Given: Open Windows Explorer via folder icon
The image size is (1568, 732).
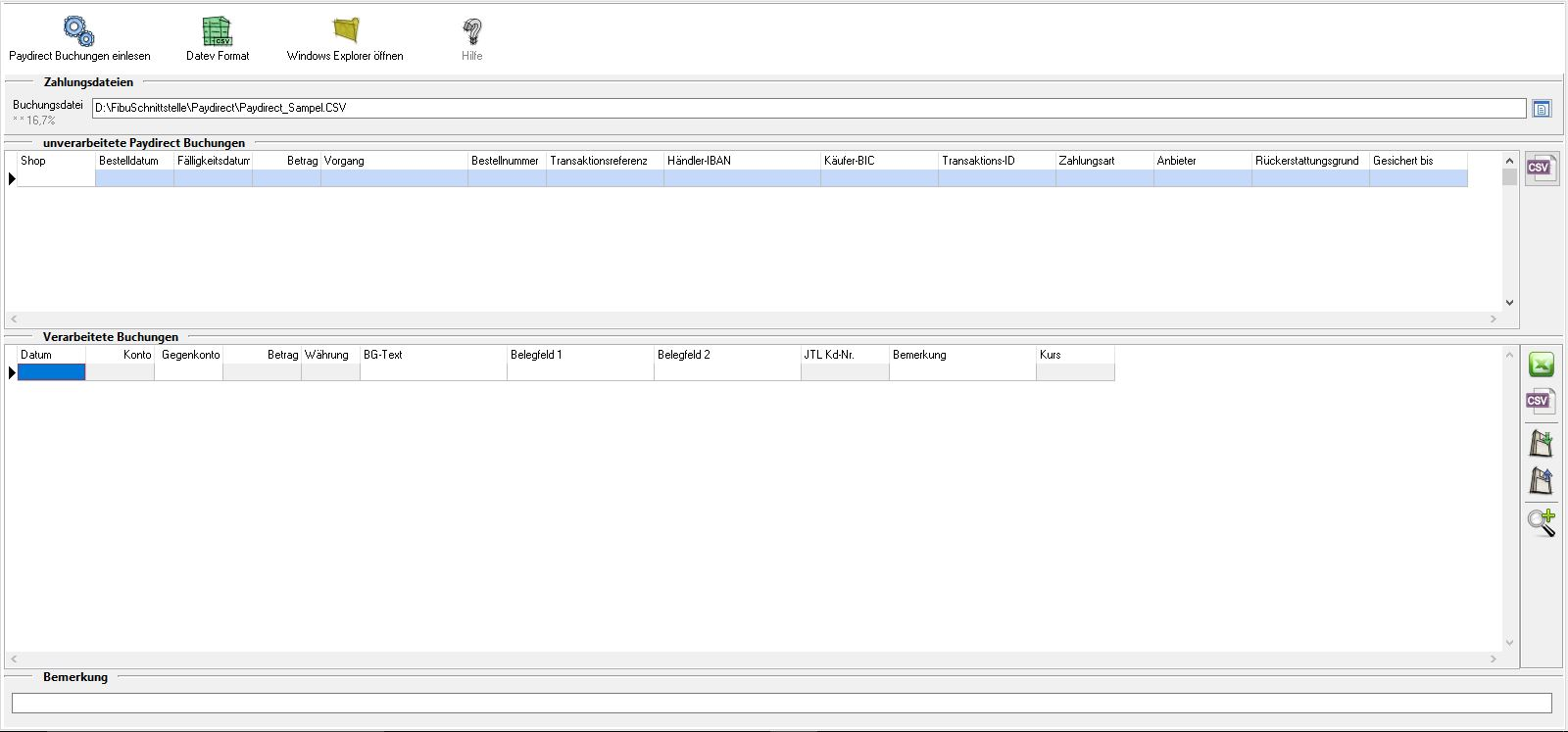Looking at the screenshot, I should click(x=345, y=31).
